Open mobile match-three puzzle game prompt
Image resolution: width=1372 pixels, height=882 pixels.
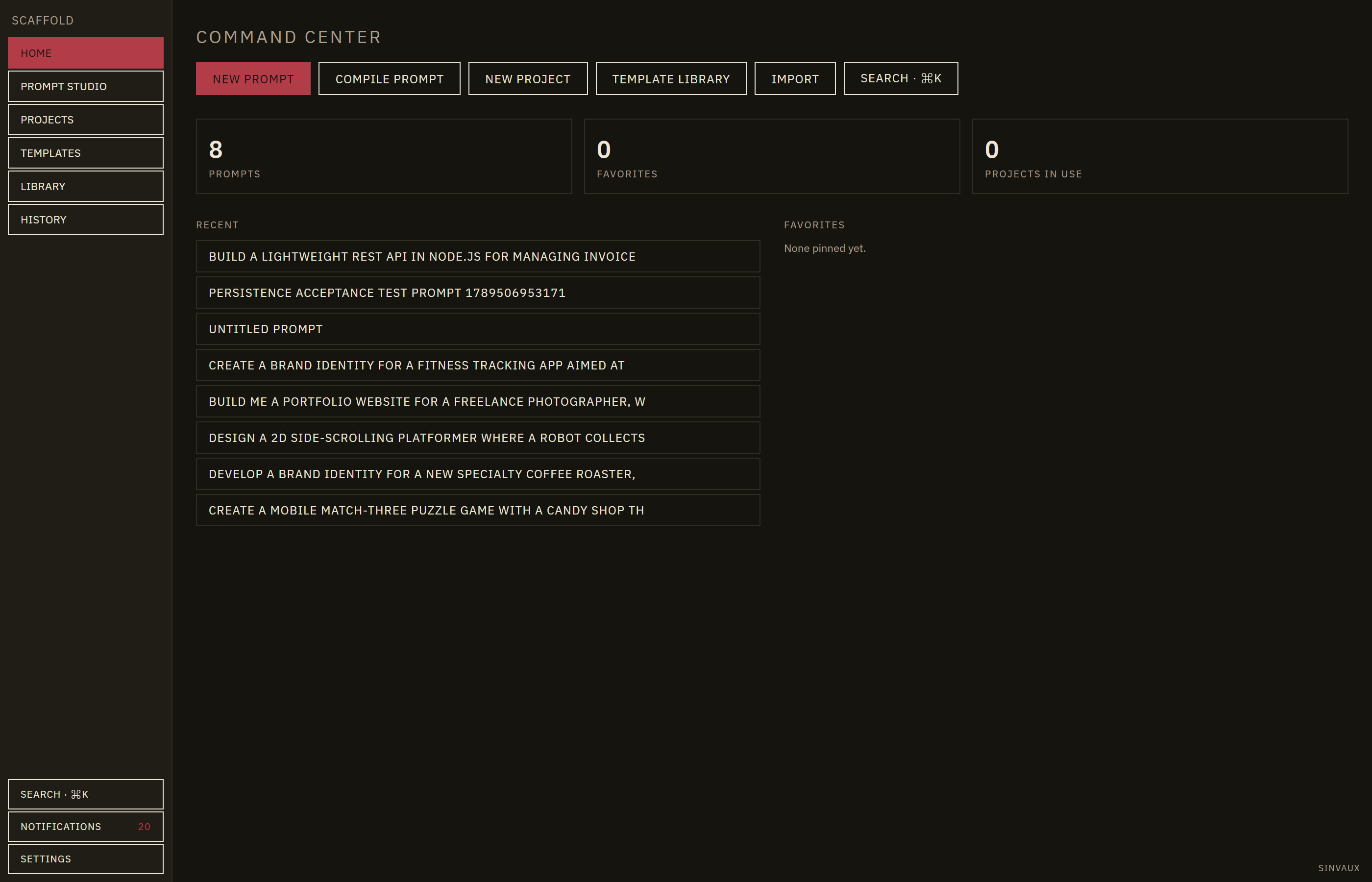478,510
